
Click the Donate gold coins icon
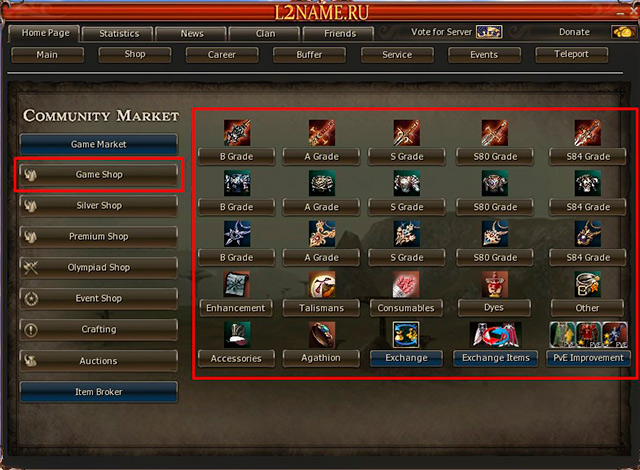[624, 32]
